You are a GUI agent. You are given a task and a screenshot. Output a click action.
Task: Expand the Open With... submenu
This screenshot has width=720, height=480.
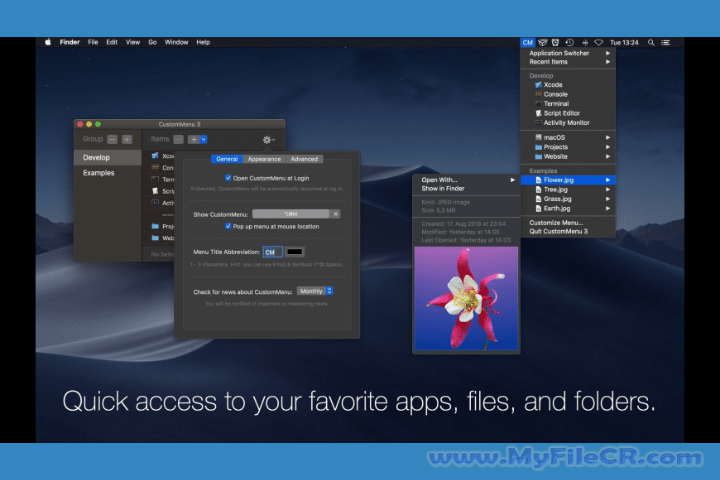(467, 180)
